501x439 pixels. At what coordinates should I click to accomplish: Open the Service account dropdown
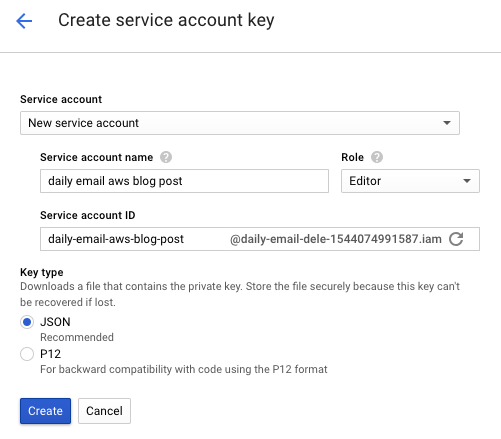pyautogui.click(x=240, y=123)
